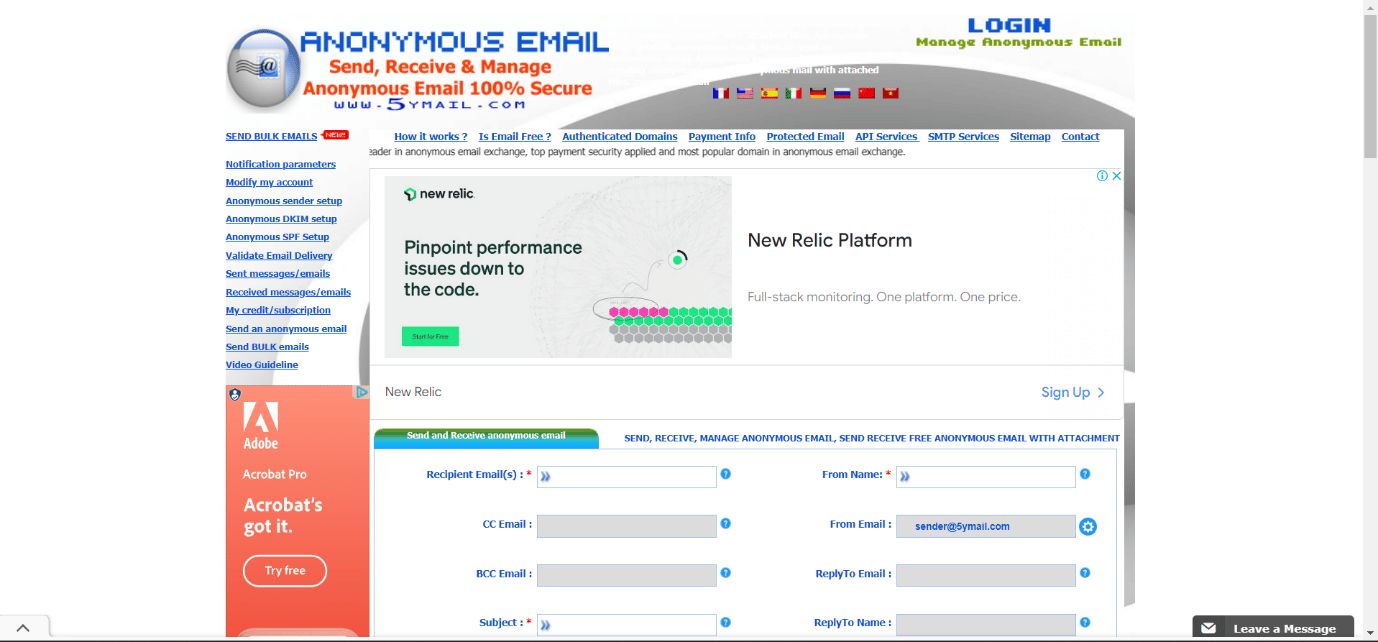Focus the ReplyTo Email input field
1378x642 pixels.
click(986, 575)
